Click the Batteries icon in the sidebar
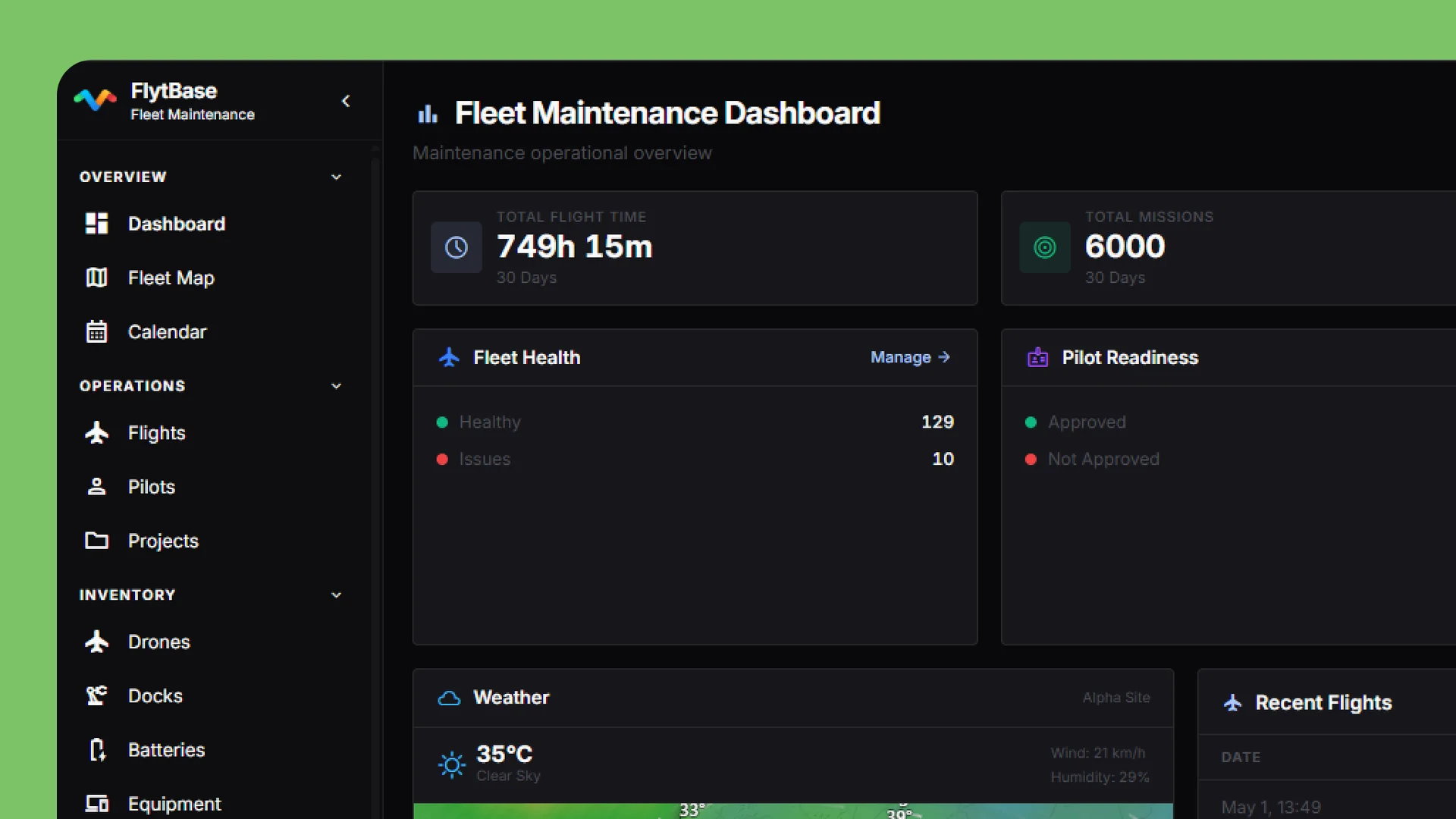This screenshot has width=1456, height=819. (96, 749)
